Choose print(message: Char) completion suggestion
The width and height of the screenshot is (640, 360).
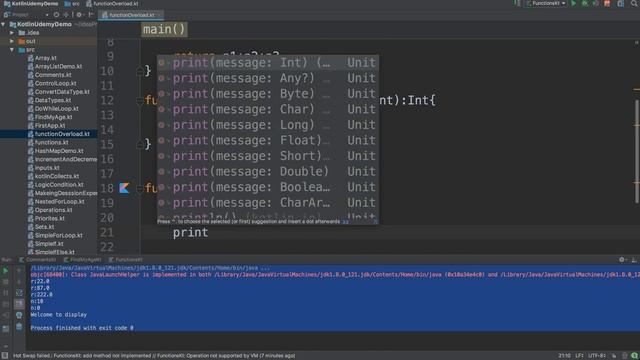pos(268,109)
